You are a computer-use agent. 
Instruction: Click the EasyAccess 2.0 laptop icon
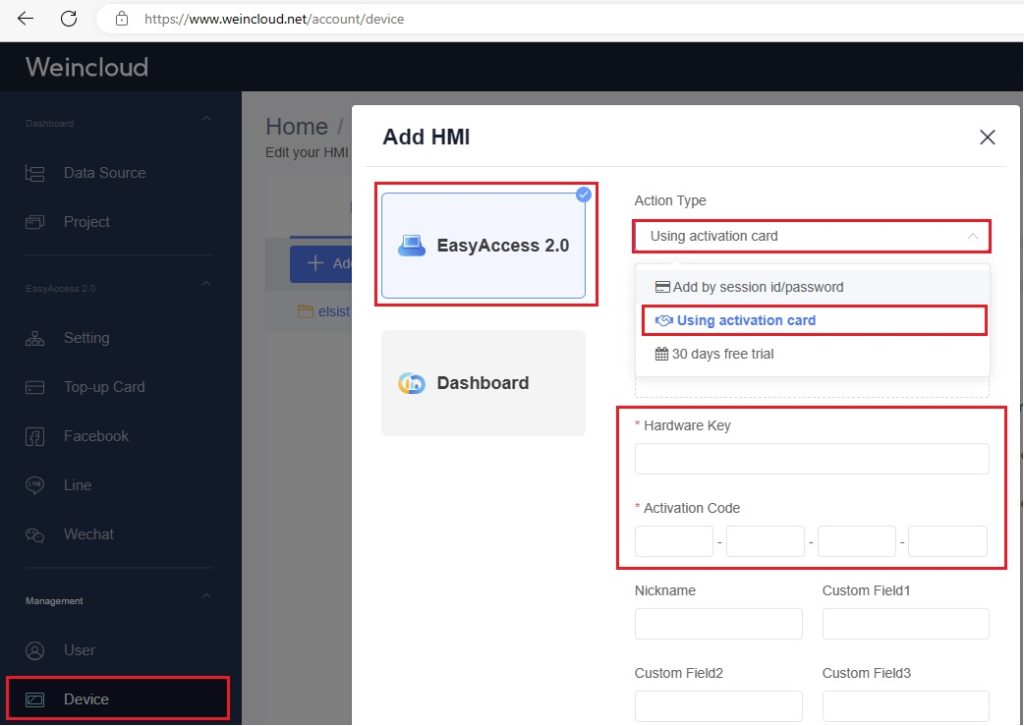(411, 245)
